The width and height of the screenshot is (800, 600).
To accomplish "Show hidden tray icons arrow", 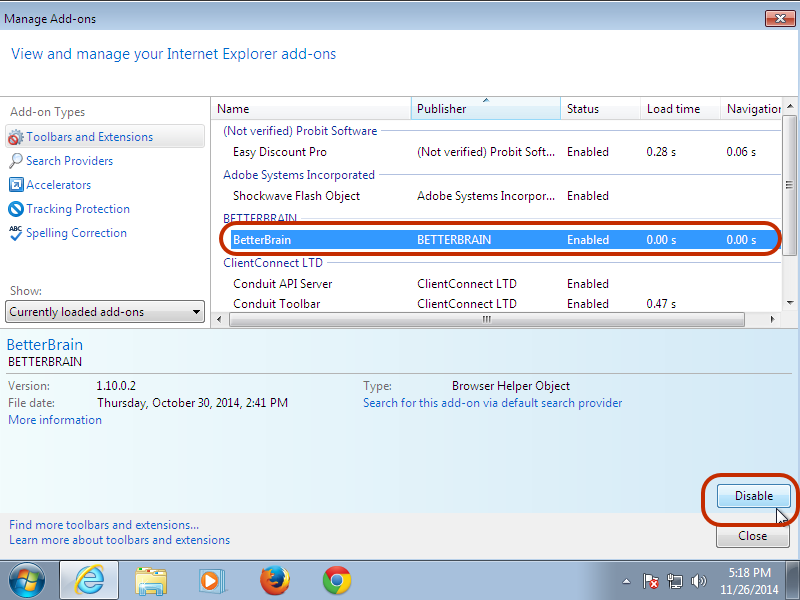I will coord(626,581).
